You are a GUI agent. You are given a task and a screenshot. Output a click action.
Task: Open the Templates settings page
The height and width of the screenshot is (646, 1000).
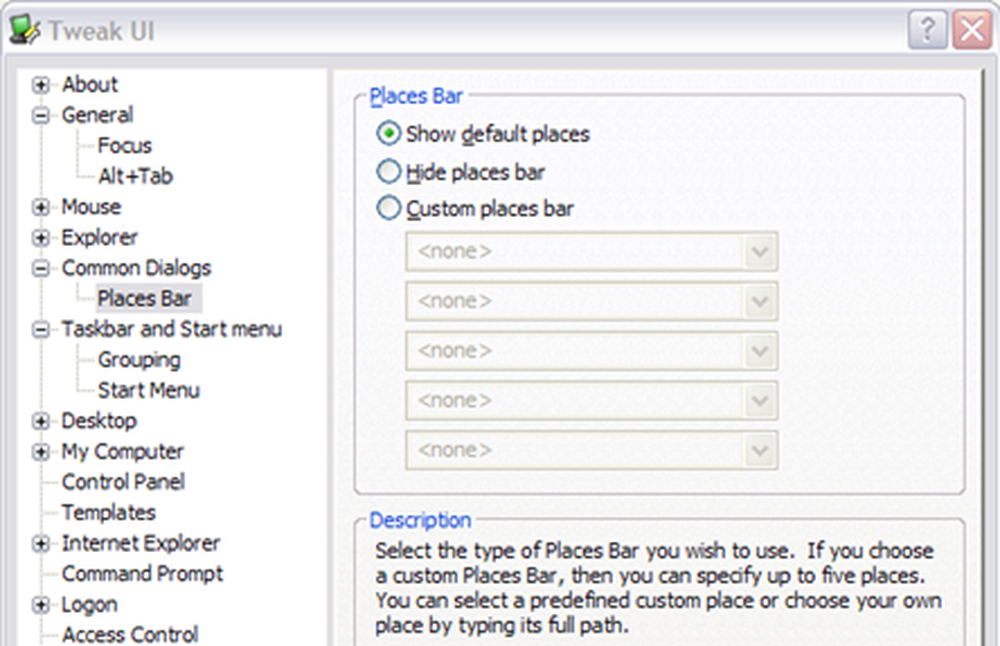[x=108, y=513]
